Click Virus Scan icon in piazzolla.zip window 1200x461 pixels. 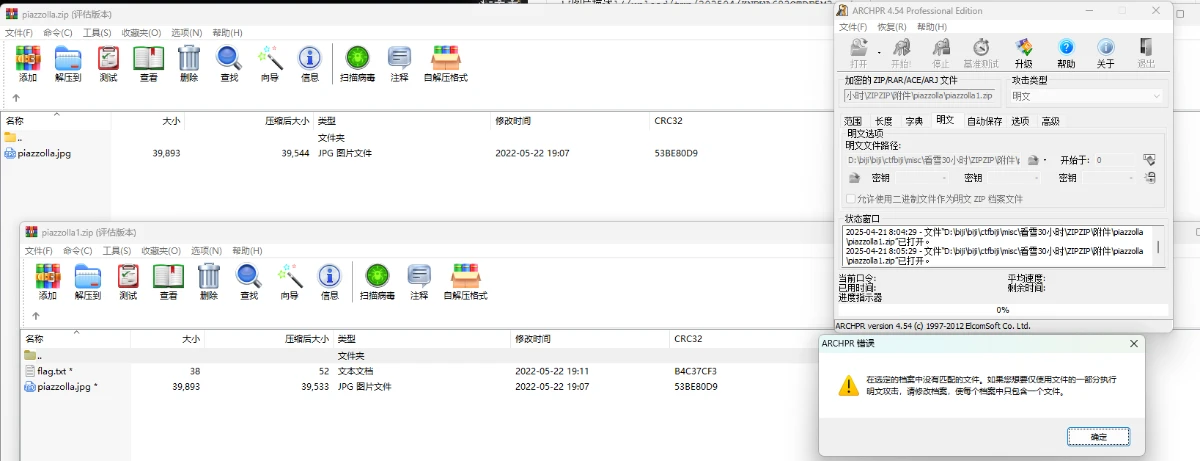pyautogui.click(x=357, y=57)
